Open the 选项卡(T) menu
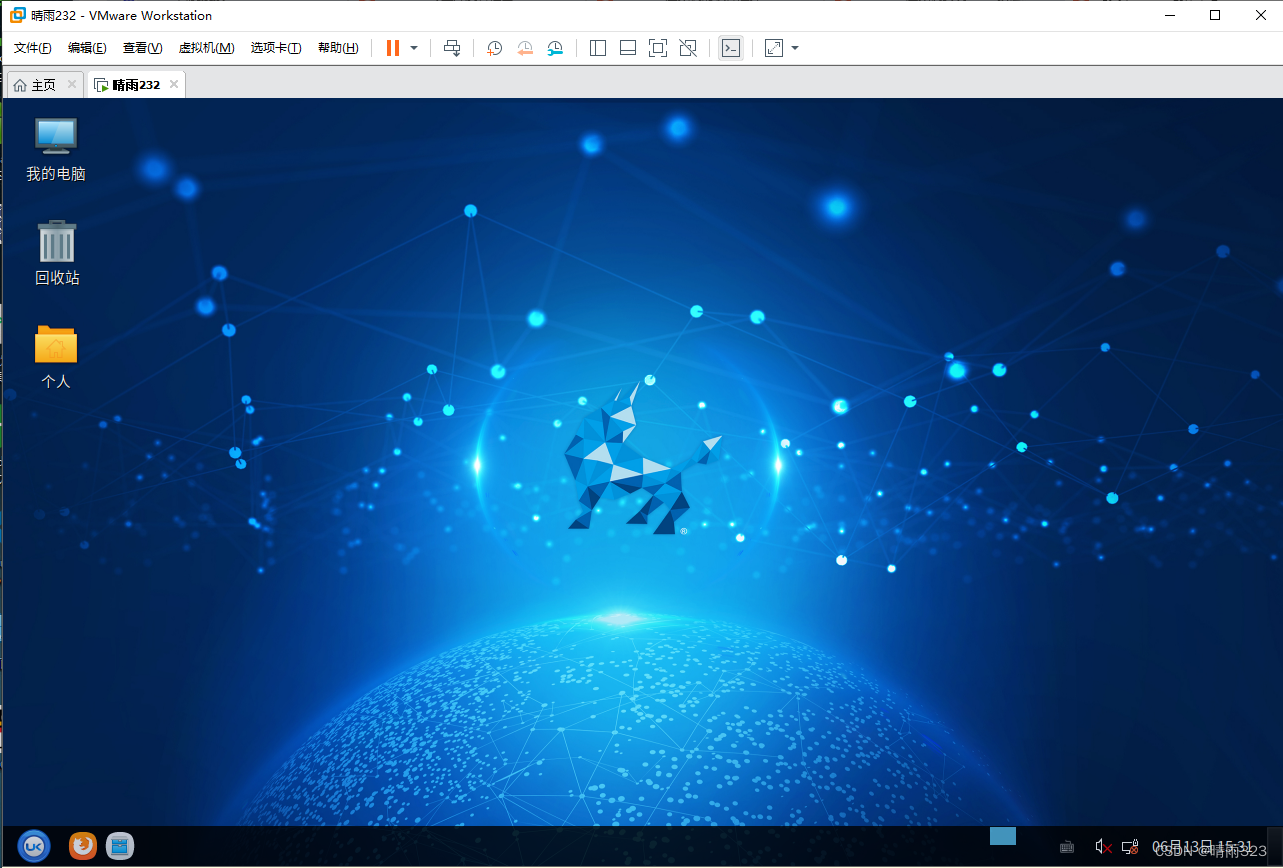 pyautogui.click(x=276, y=48)
